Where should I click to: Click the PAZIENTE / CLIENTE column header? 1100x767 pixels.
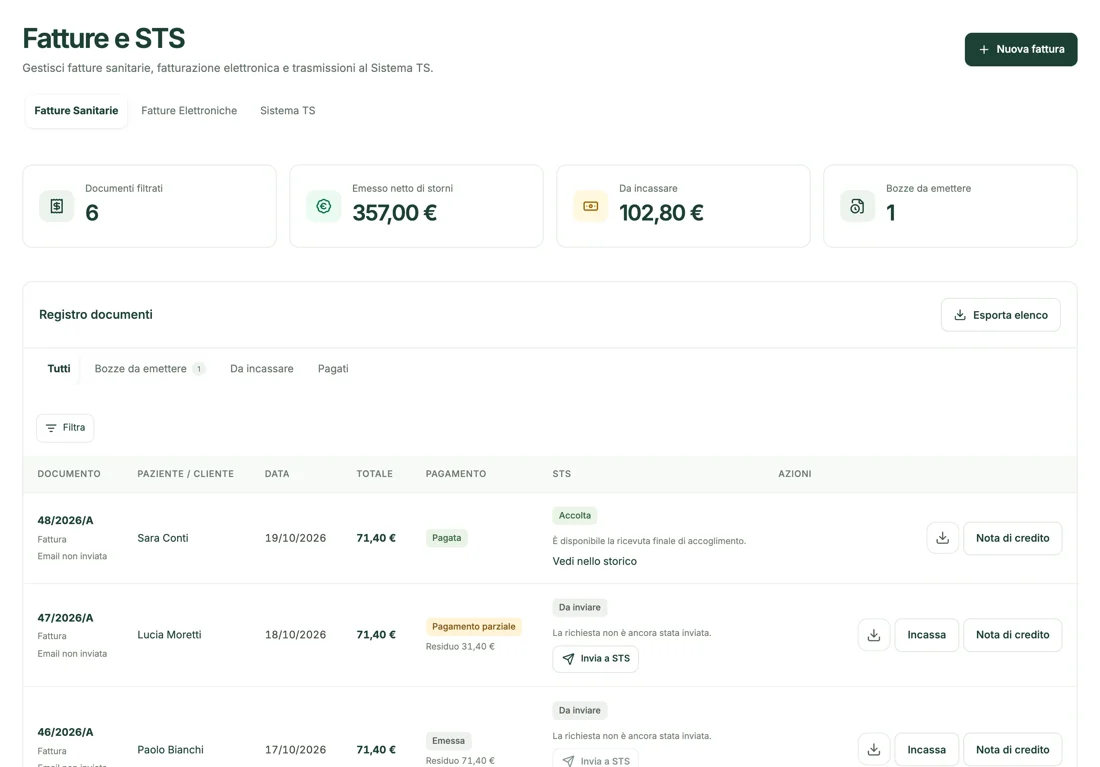point(185,474)
